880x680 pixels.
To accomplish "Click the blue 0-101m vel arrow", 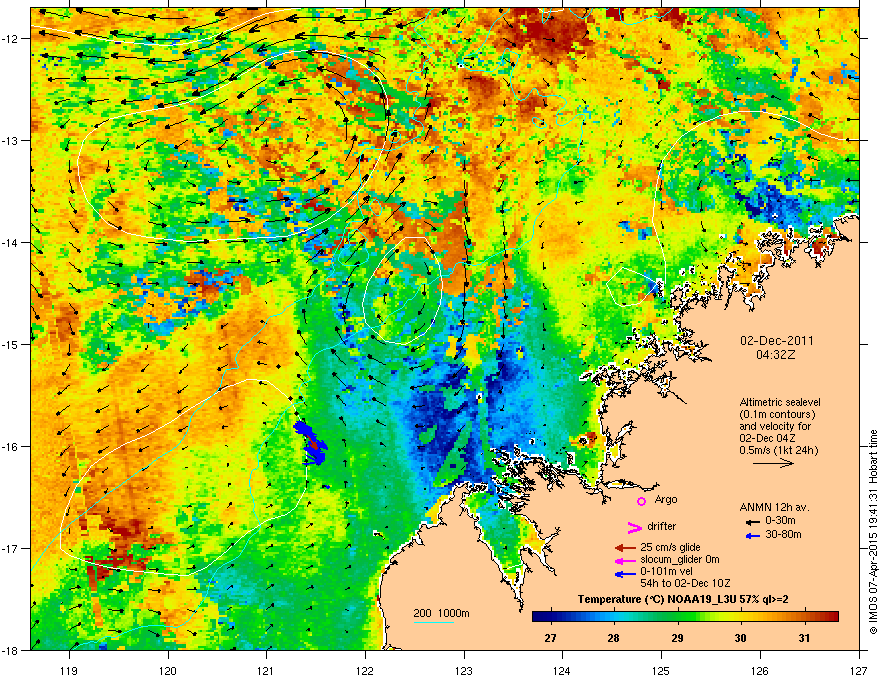I will coord(625,574).
